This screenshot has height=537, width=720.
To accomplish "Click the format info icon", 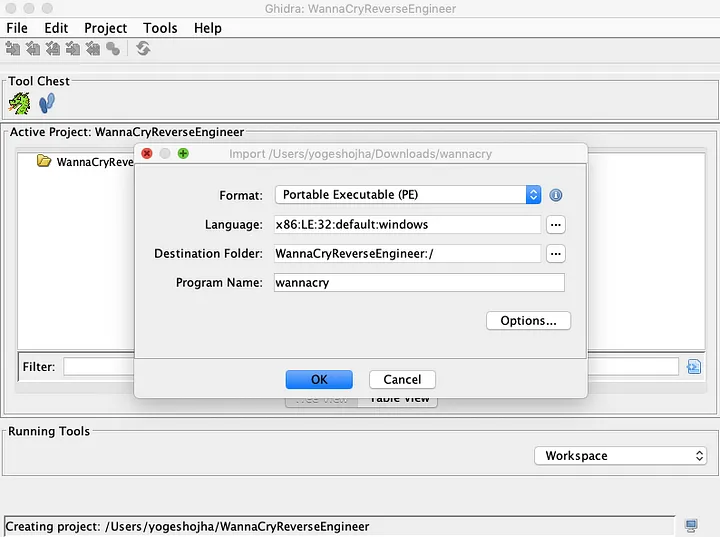I will point(556,195).
